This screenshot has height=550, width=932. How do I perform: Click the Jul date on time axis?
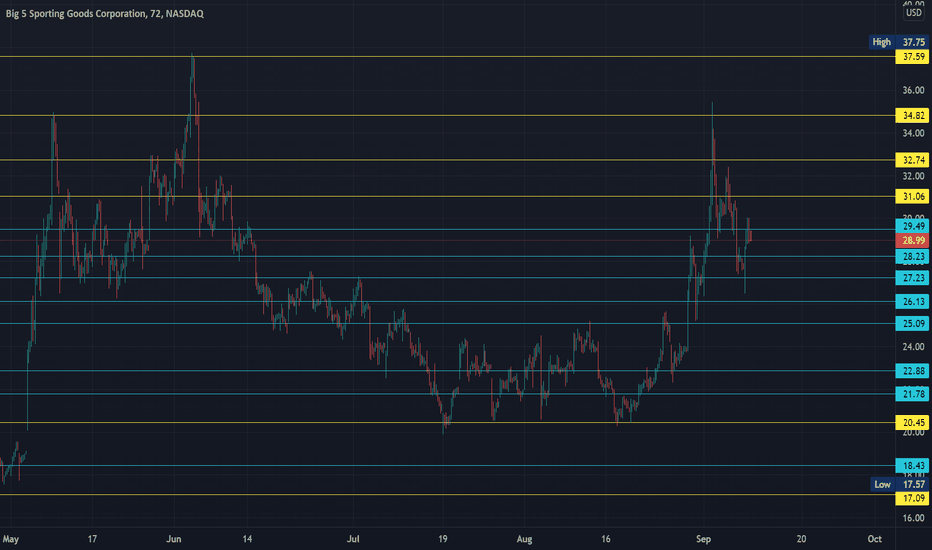353,539
